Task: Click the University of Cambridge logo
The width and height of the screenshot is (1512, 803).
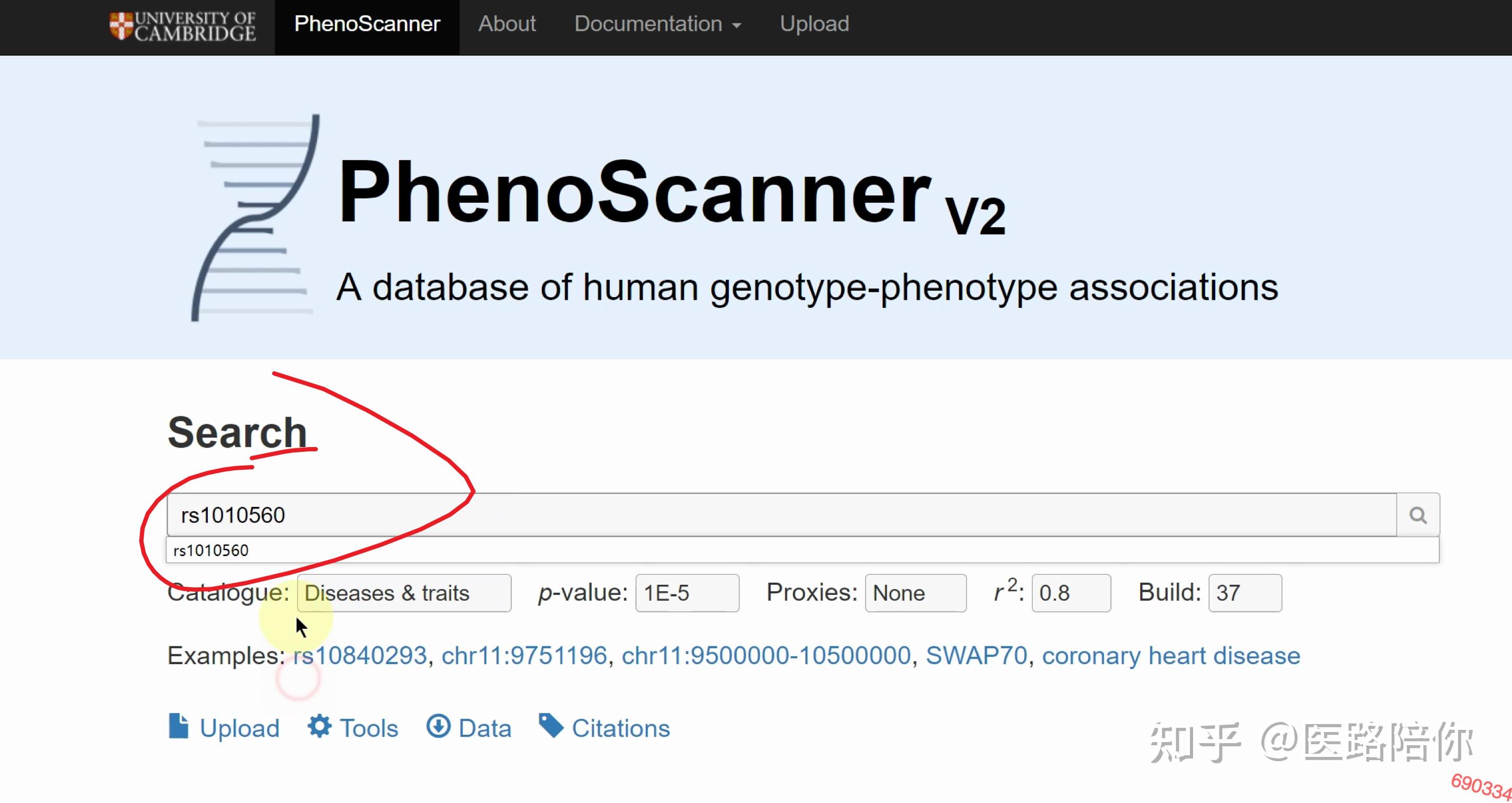Action: pyautogui.click(x=183, y=26)
